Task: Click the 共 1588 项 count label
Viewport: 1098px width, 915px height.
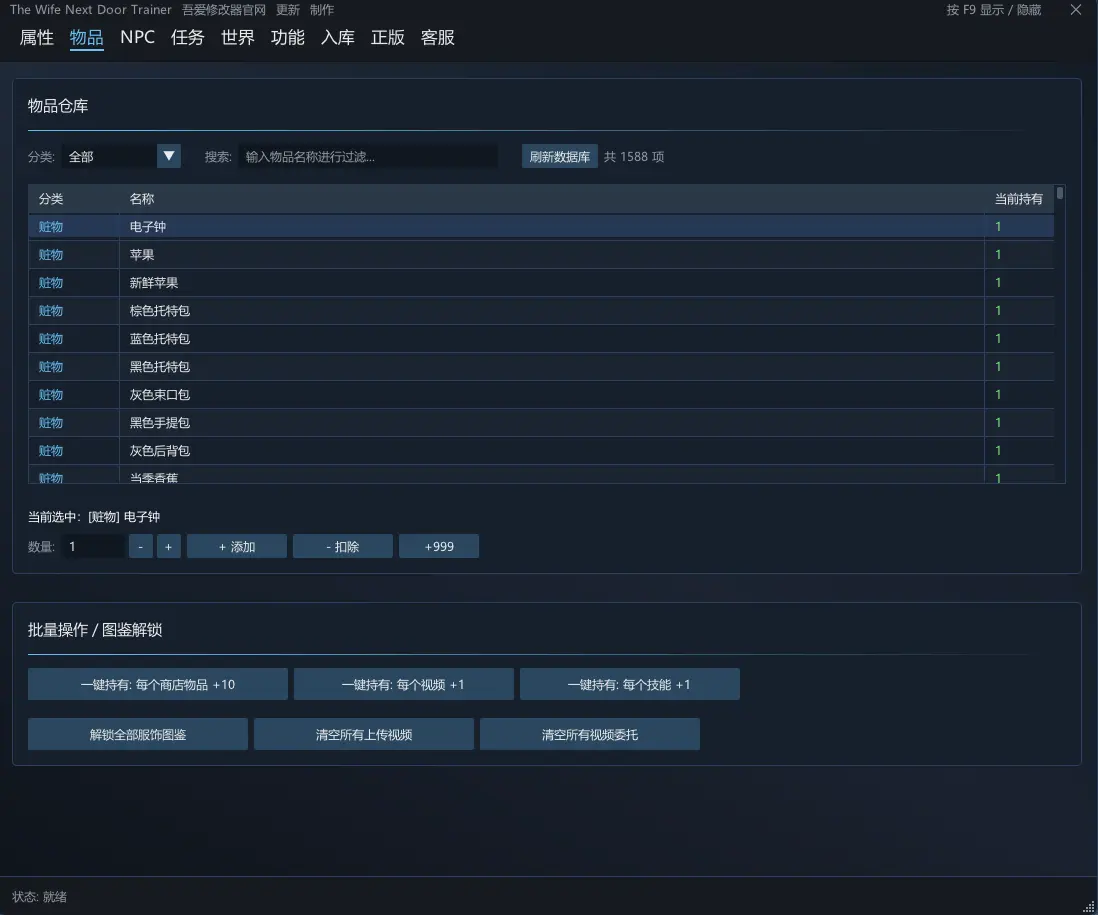Action: [x=634, y=156]
